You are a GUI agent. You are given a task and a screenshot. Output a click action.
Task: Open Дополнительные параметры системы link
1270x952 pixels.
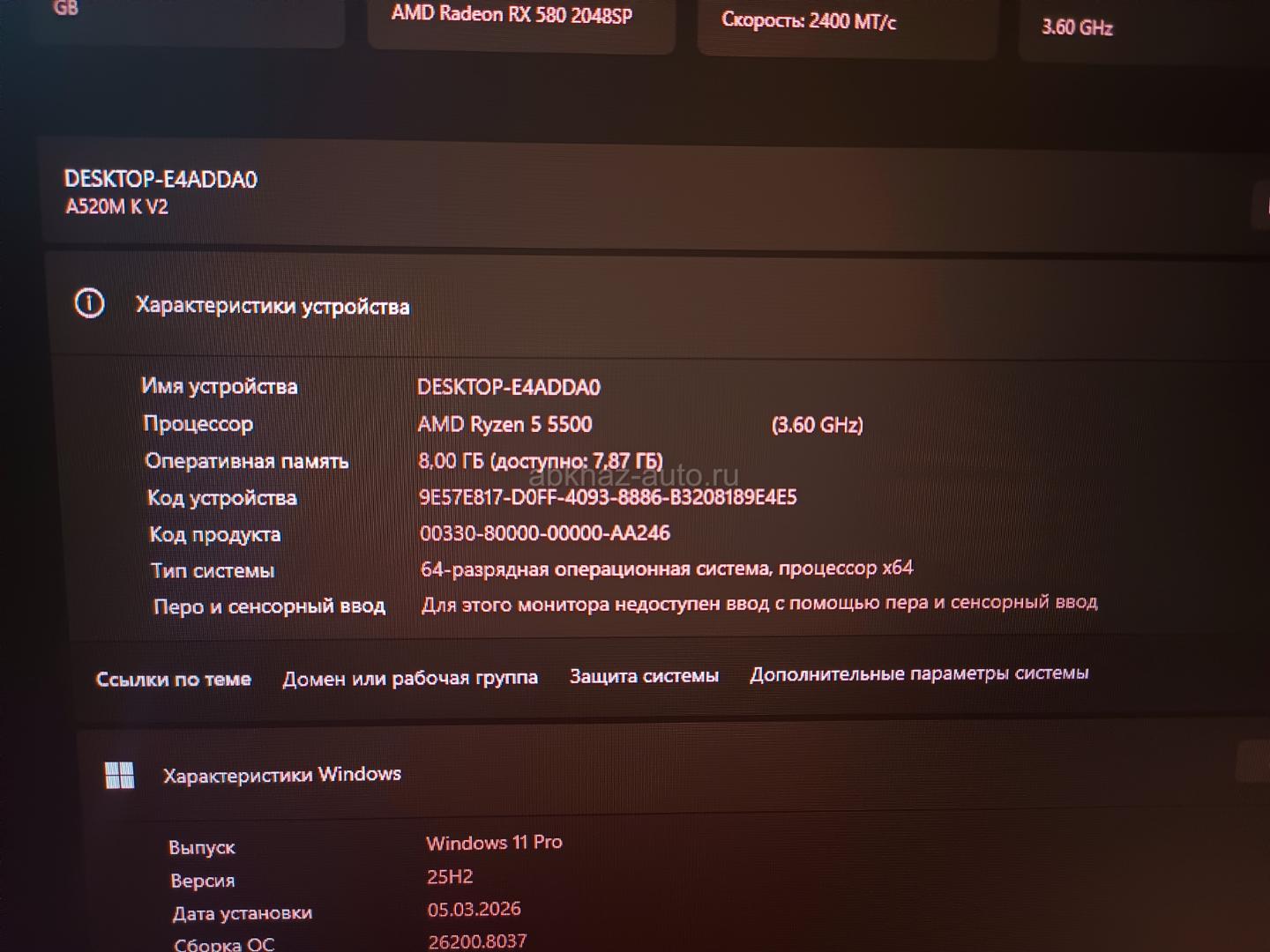pos(919,673)
